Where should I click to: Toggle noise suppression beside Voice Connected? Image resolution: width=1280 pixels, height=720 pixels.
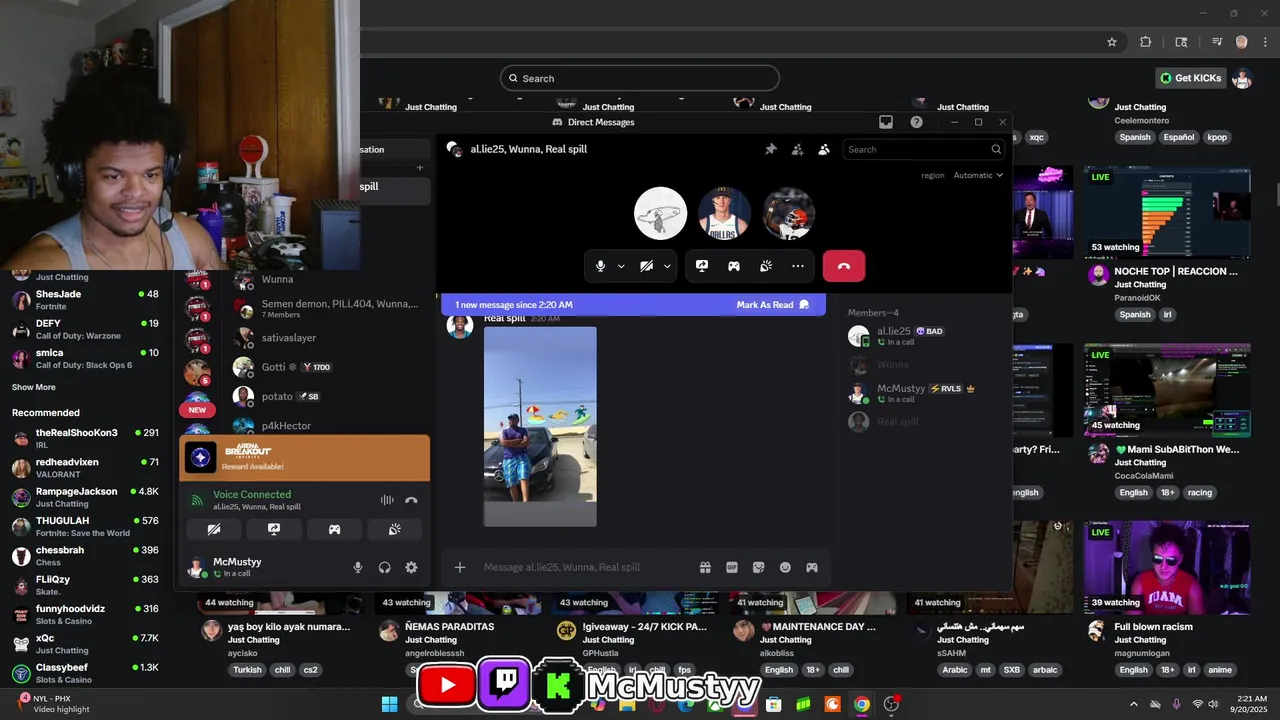tap(387, 500)
